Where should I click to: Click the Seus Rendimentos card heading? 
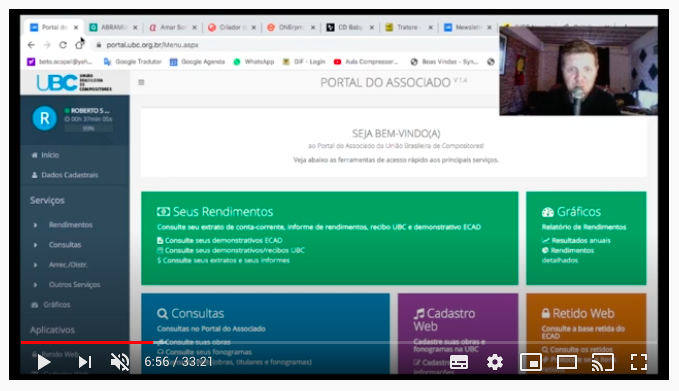click(x=223, y=212)
